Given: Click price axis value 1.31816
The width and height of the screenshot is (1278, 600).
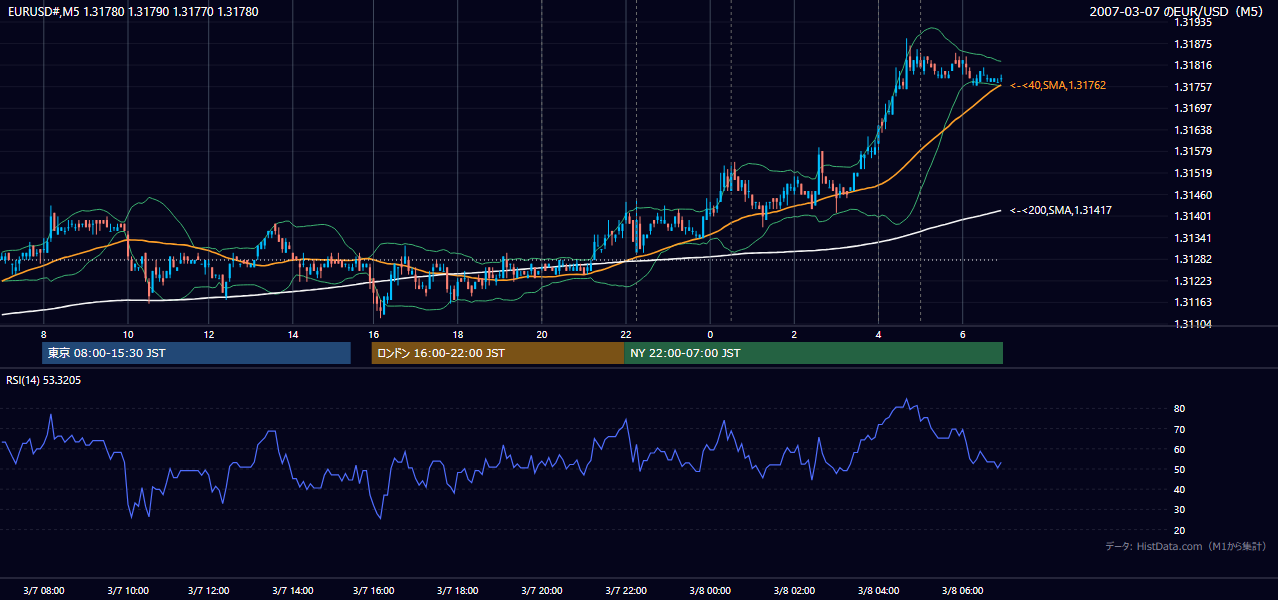Looking at the screenshot, I should pos(1194,65).
